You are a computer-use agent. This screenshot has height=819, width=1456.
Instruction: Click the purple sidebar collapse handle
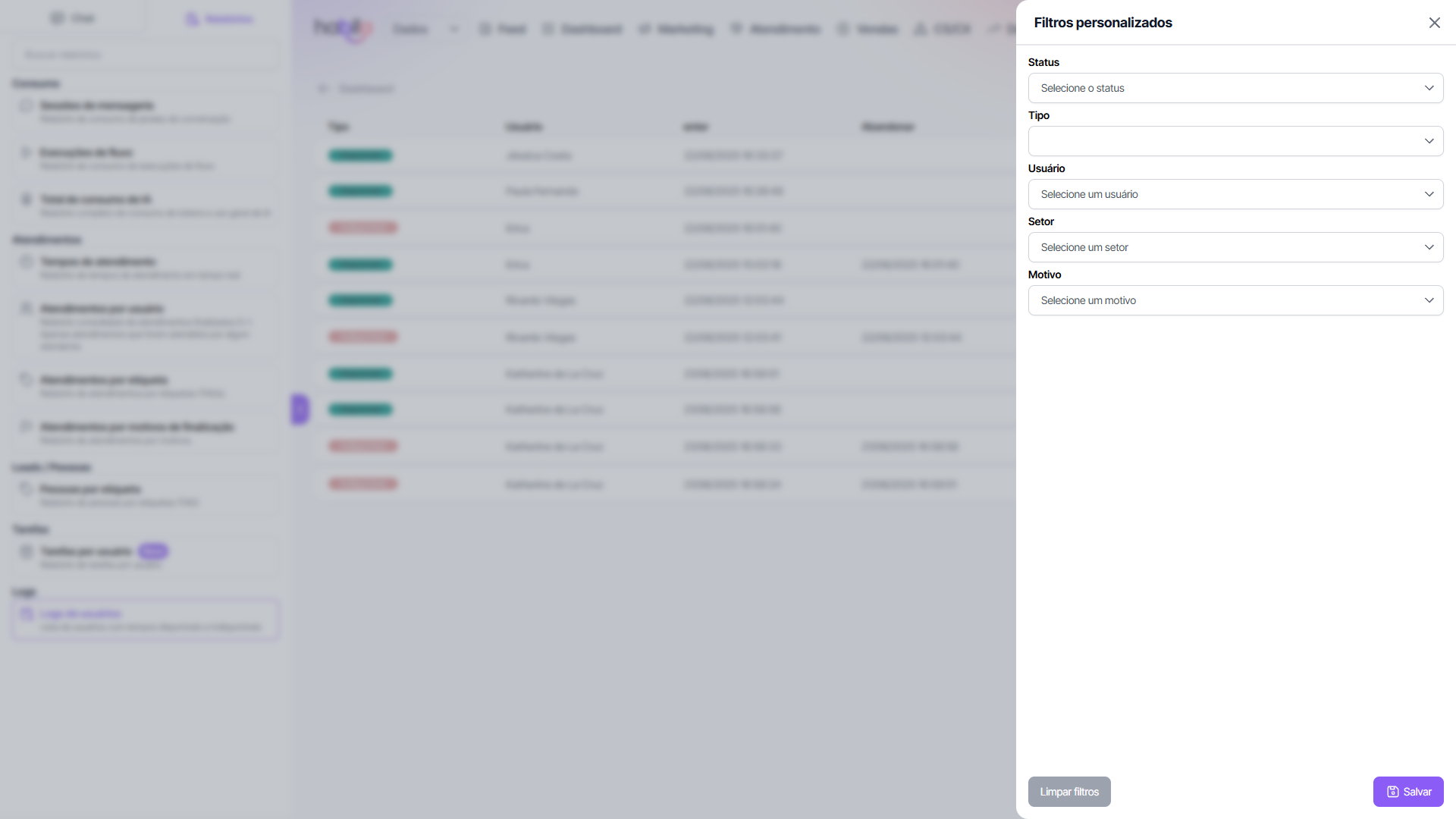point(300,409)
